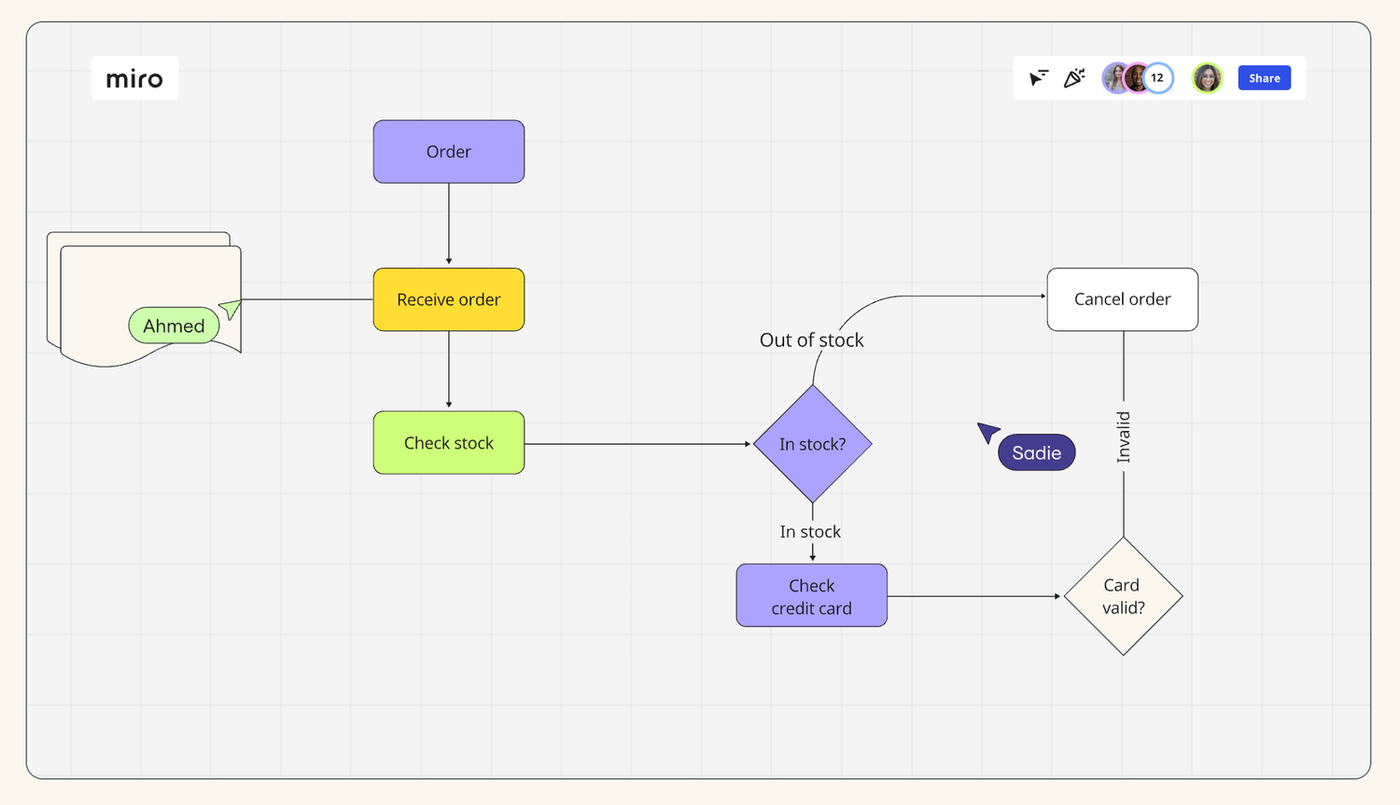Click Ahmed's green cursor arrow
1400x805 pixels.
pos(231,309)
